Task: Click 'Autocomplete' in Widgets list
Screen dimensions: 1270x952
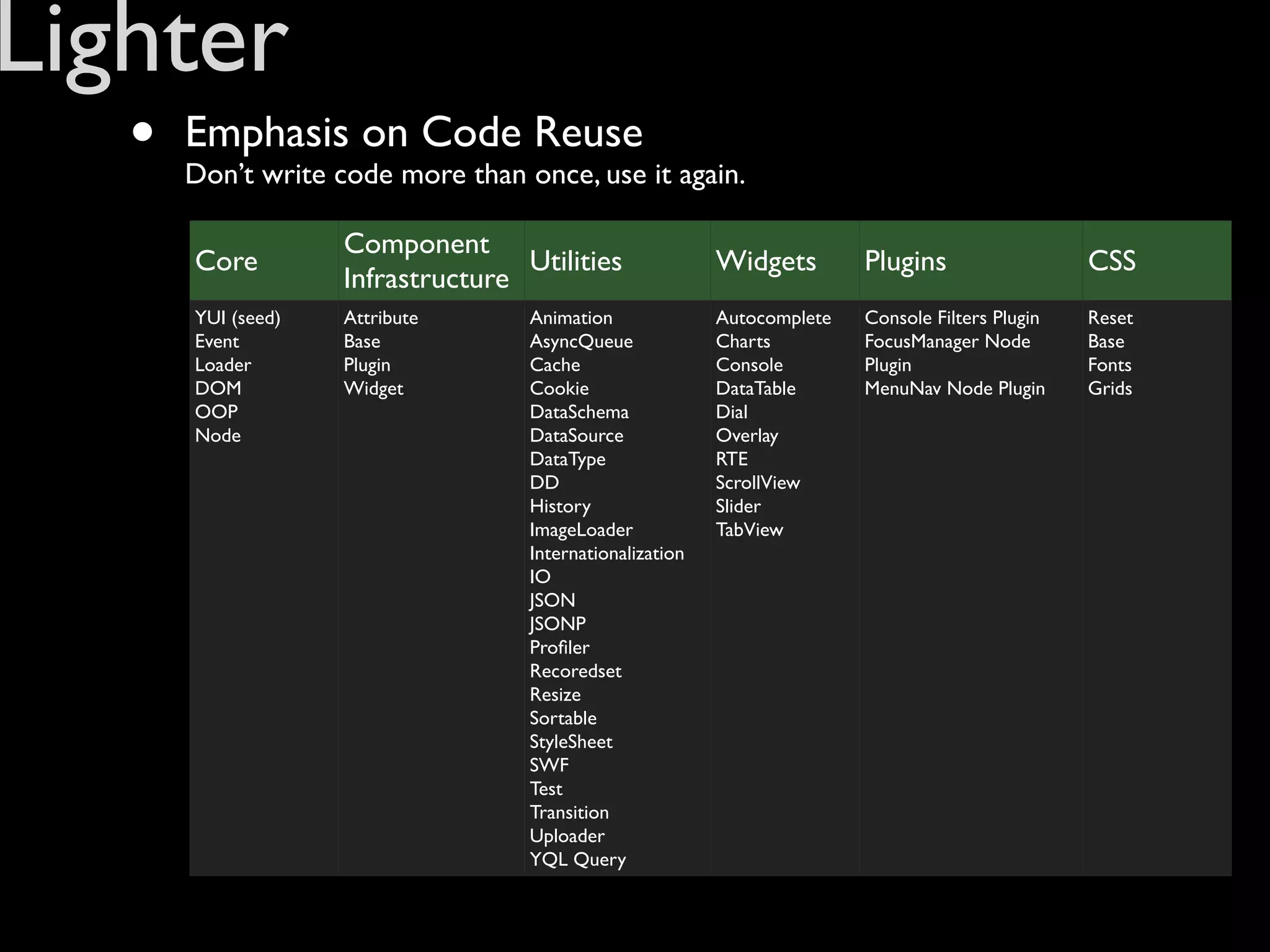Action: (x=773, y=319)
